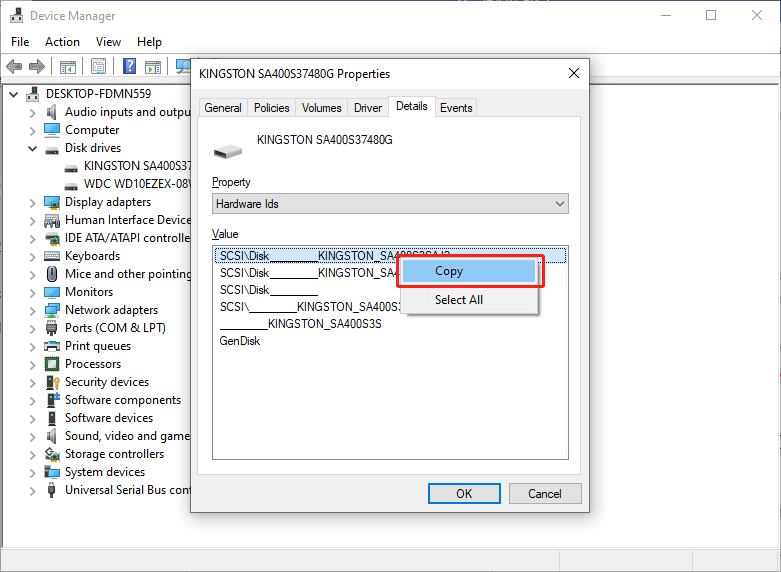
Task: Click the Keyboards category icon
Action: coord(52,256)
